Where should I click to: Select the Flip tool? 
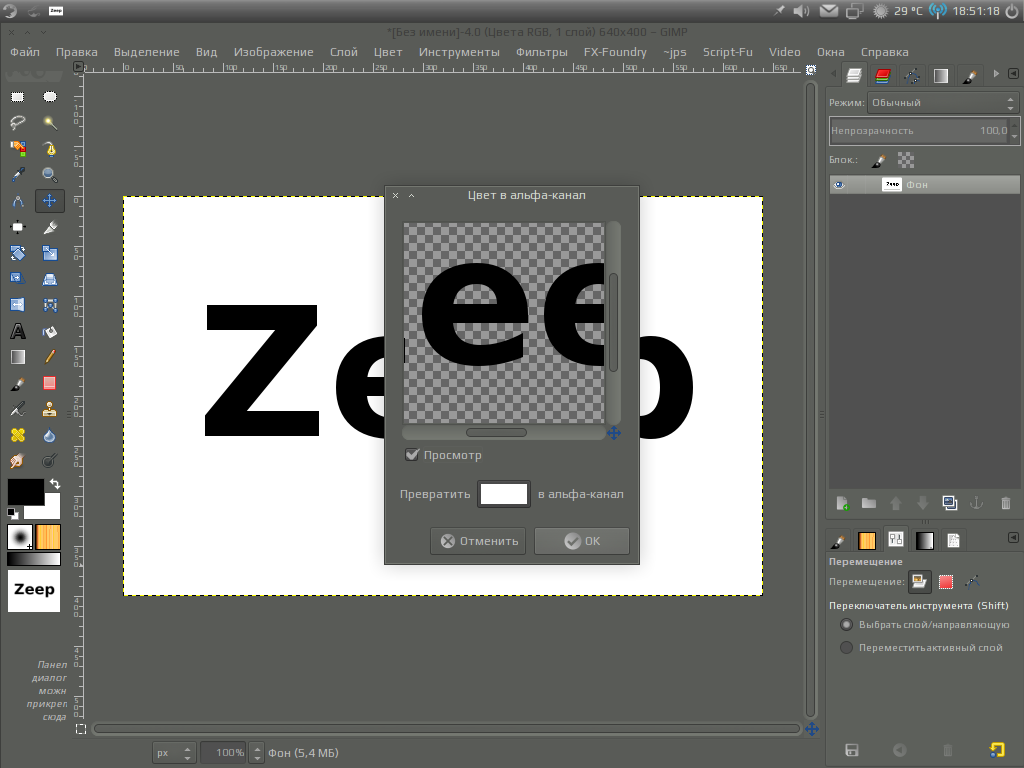tap(18, 305)
